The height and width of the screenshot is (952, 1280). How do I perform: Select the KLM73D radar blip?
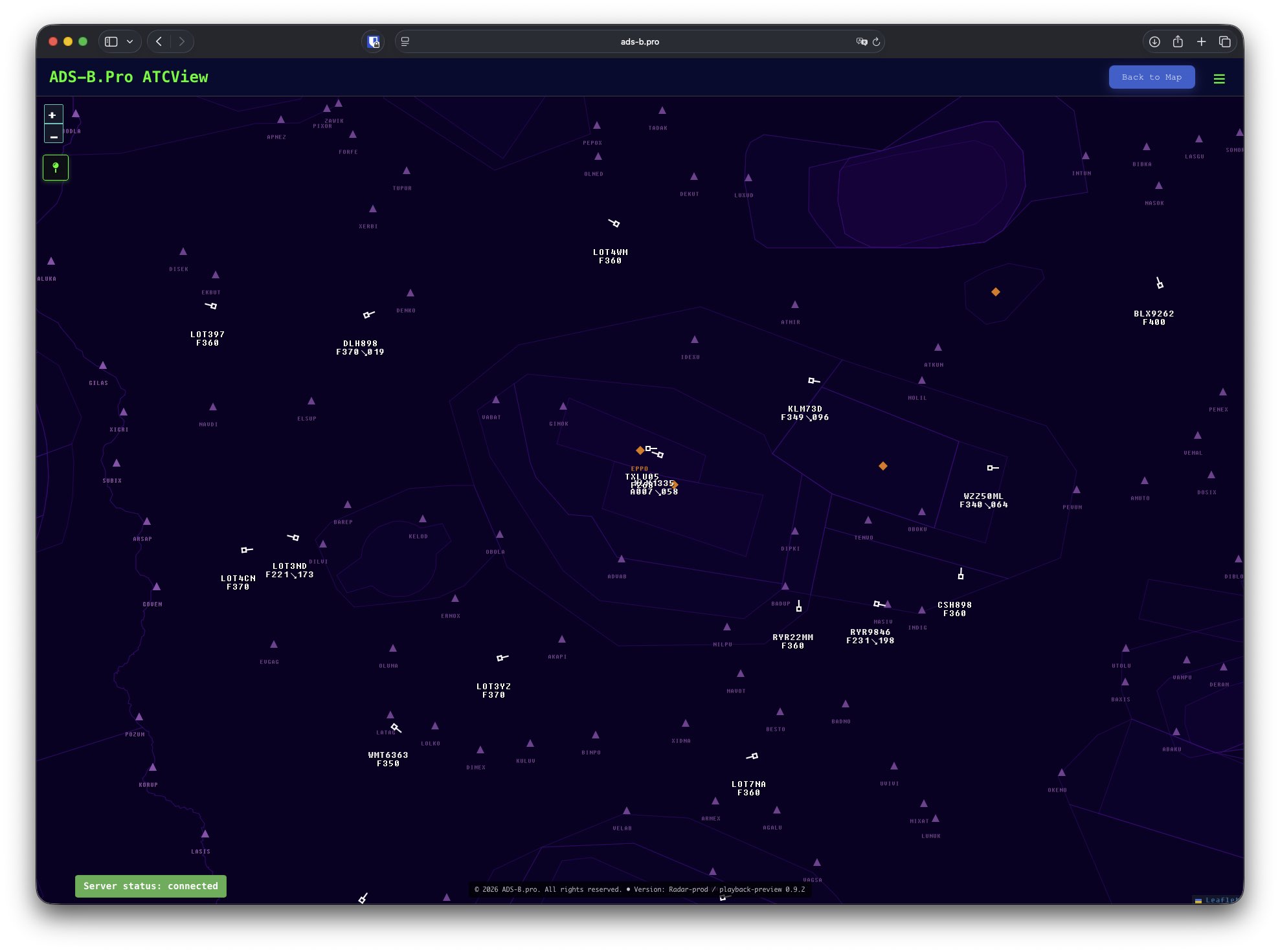click(x=811, y=381)
